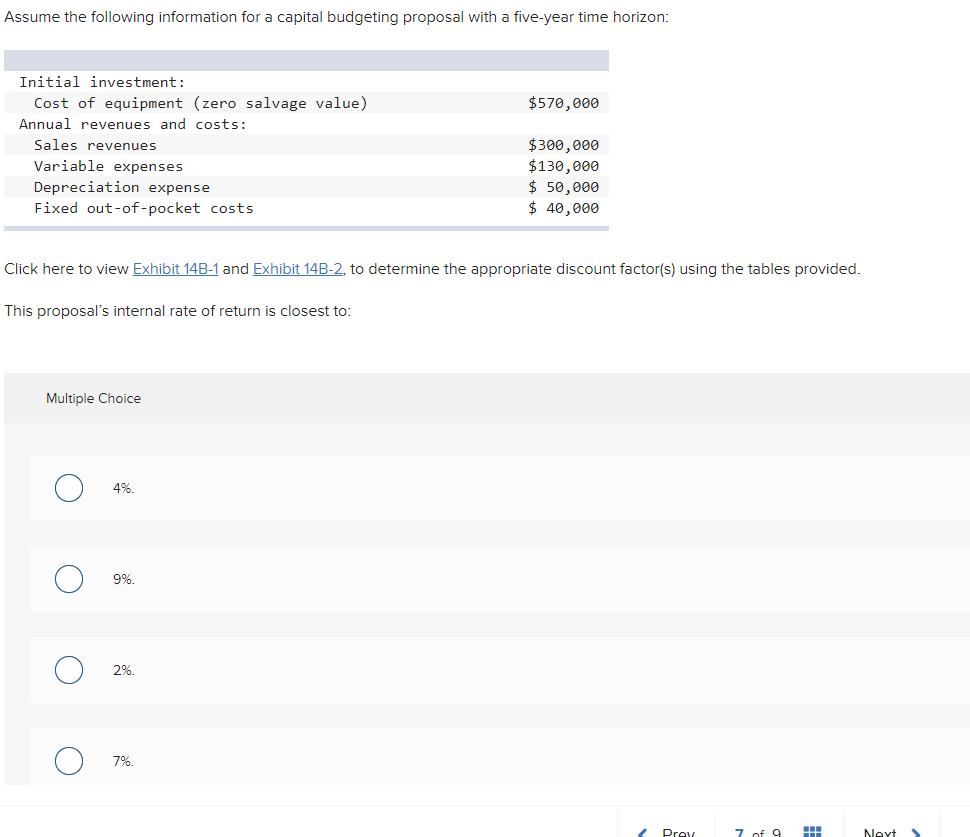This screenshot has height=837, width=970.
Task: Click the internal rate of return question text
Action: [x=178, y=311]
